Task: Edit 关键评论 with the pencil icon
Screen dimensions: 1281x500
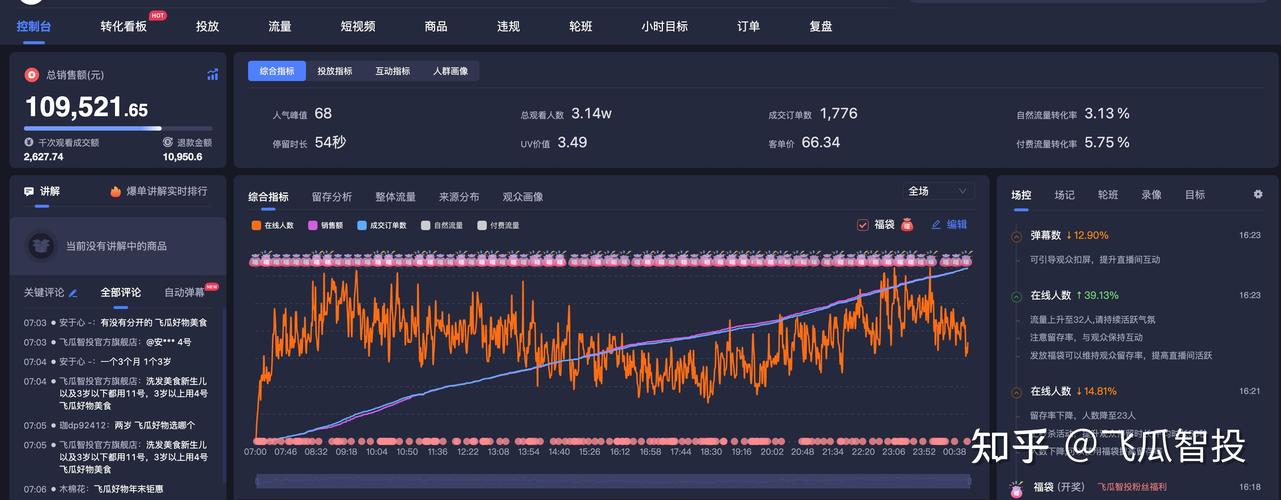Action: pos(73,293)
